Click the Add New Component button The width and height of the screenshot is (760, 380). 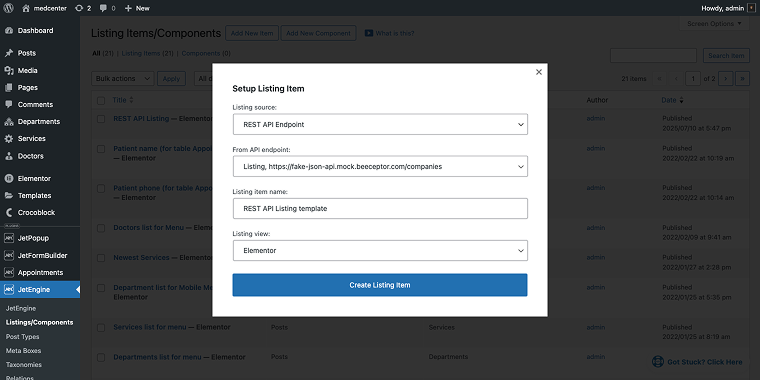318,33
